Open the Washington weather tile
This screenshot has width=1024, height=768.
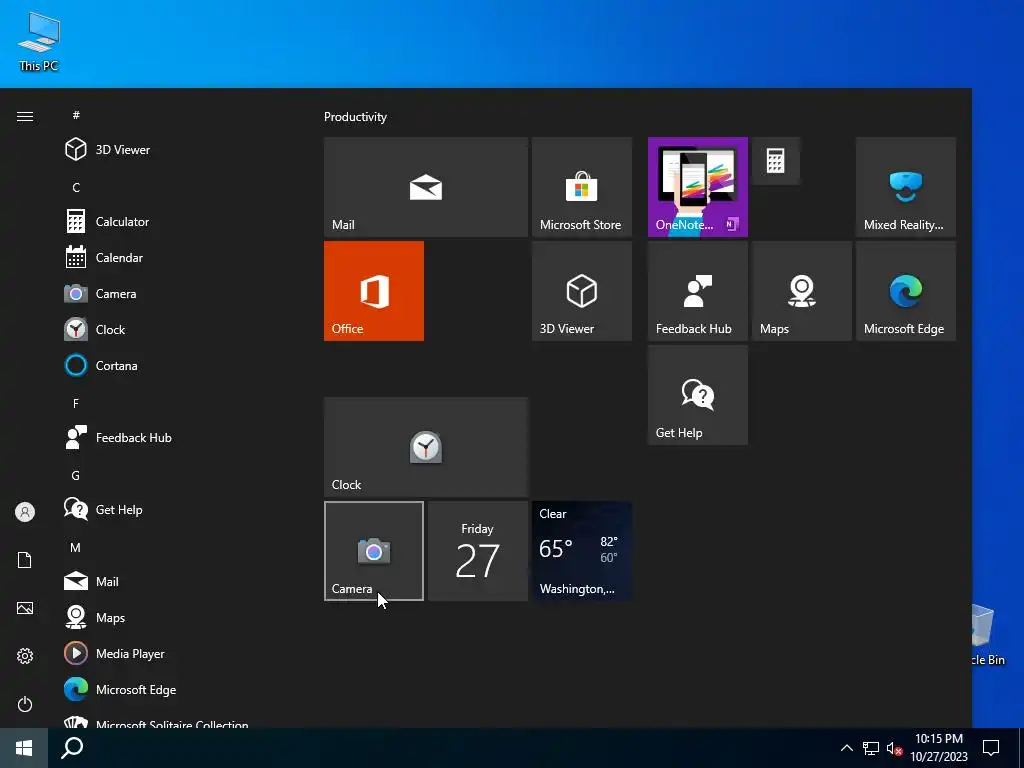[x=582, y=551]
